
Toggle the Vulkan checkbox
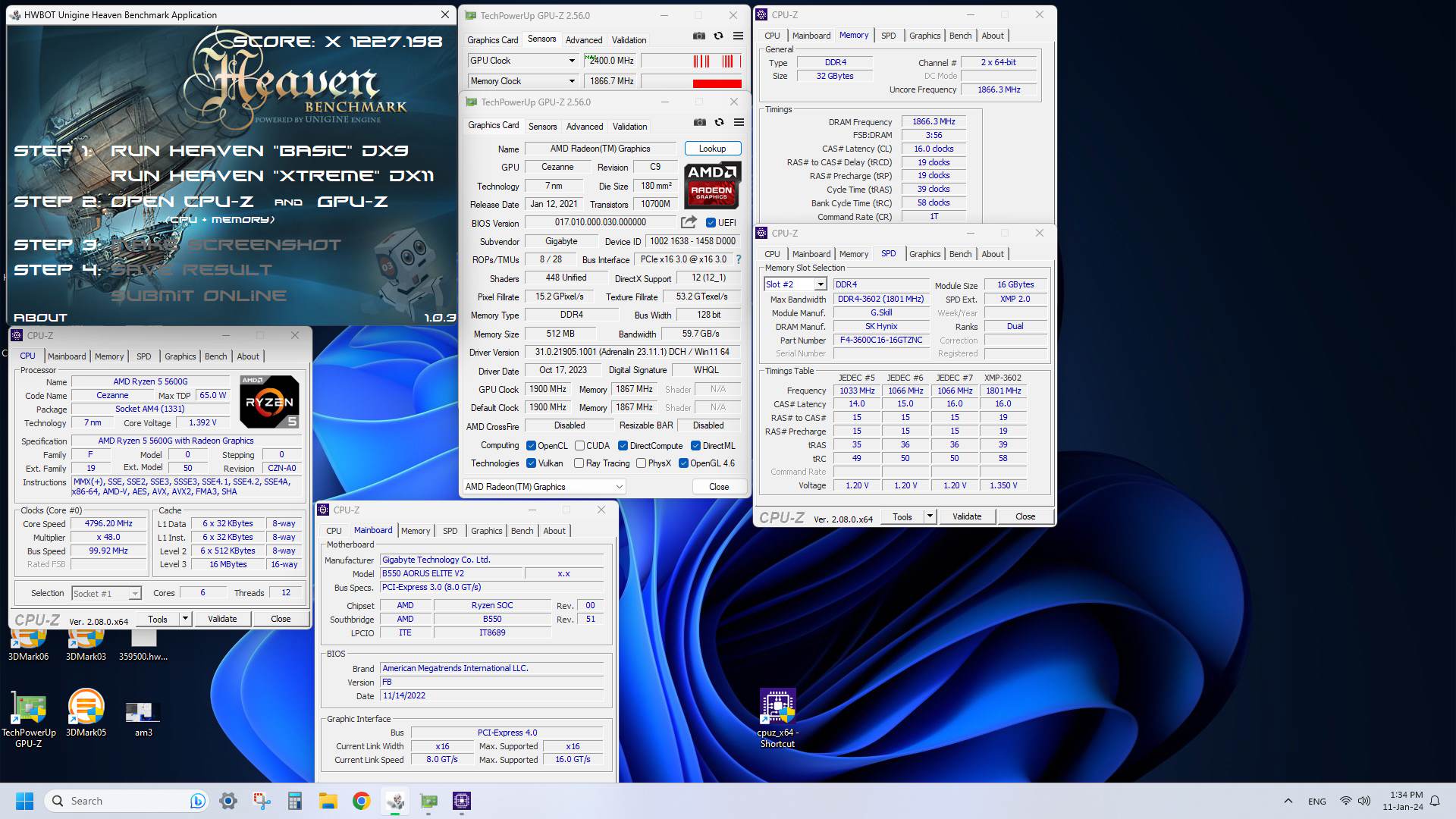531,463
